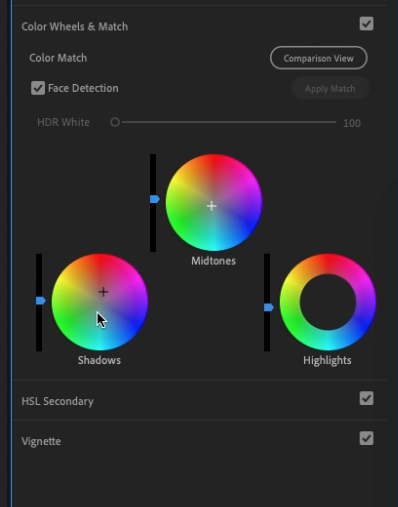Disable the Color Wheels & Match checkbox
Image resolution: width=398 pixels, height=507 pixels.
[366, 24]
